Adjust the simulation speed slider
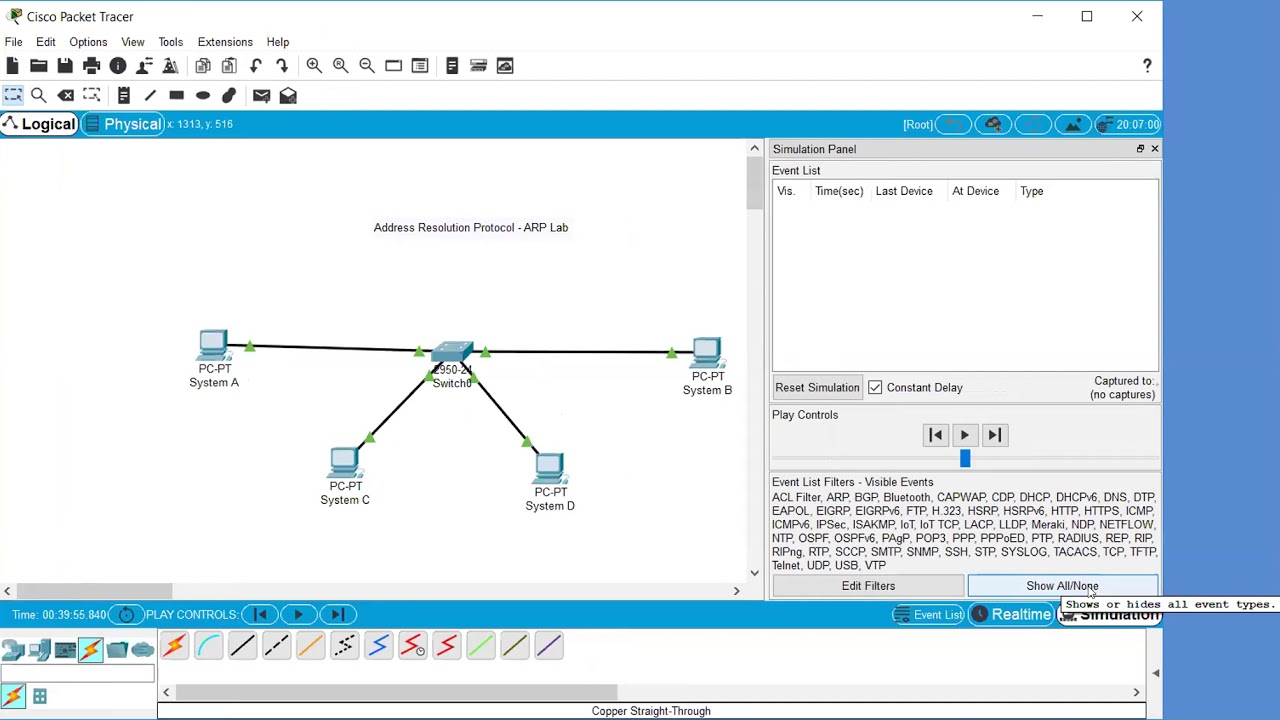 pyautogui.click(x=965, y=459)
